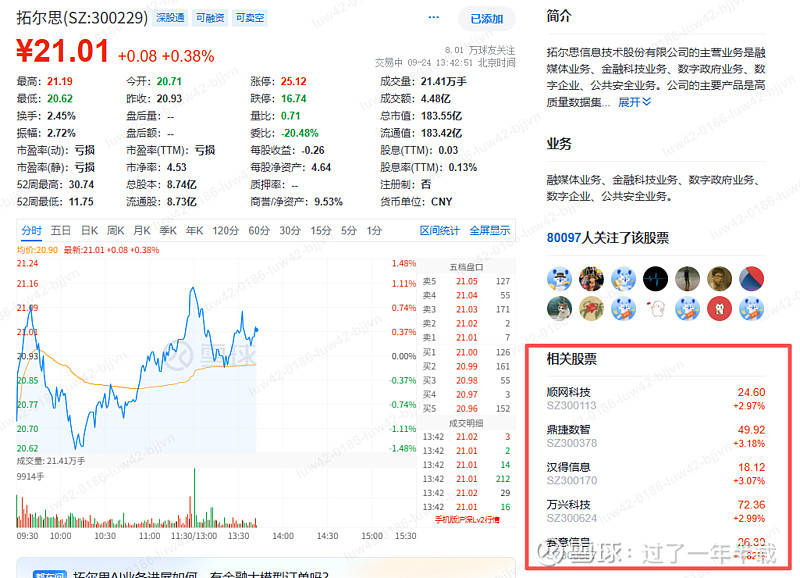The width and height of the screenshot is (800, 578).
Task: Click sell level 卖5 at 21.05
Action: tap(466, 281)
